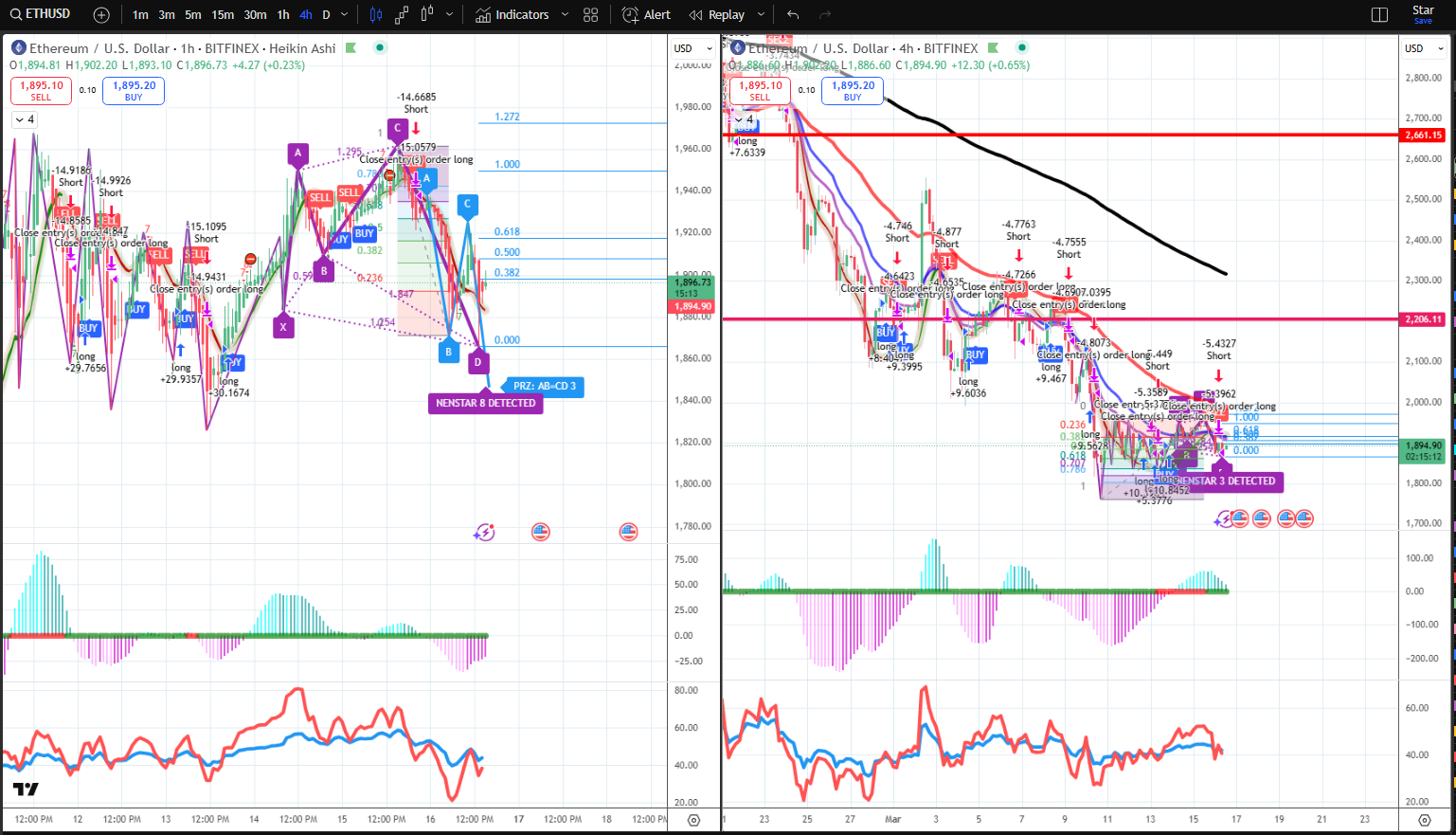This screenshot has width=1456, height=835.
Task: Expand favorite indicators dropdown arrow
Action: coord(566,15)
